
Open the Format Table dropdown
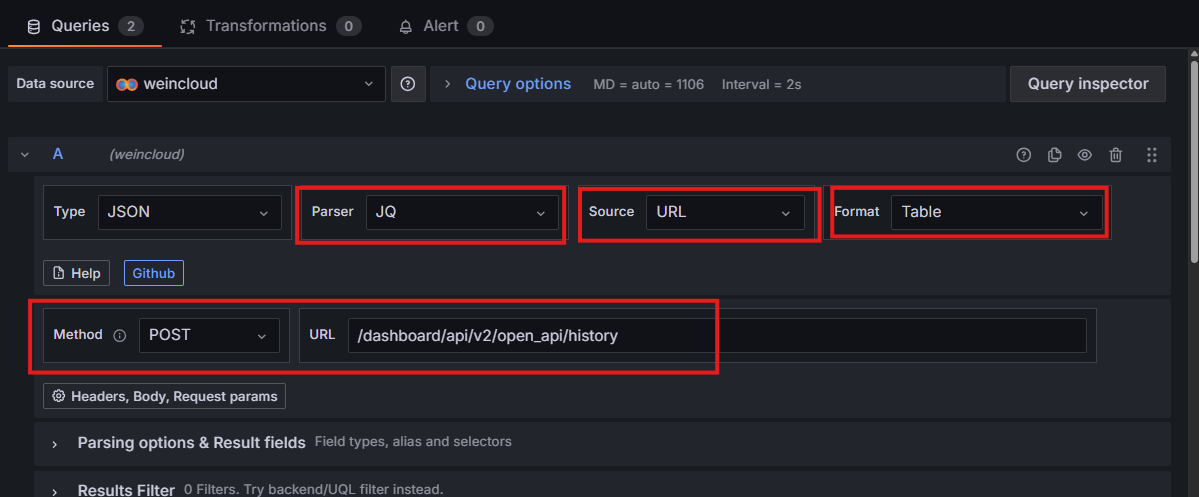995,212
